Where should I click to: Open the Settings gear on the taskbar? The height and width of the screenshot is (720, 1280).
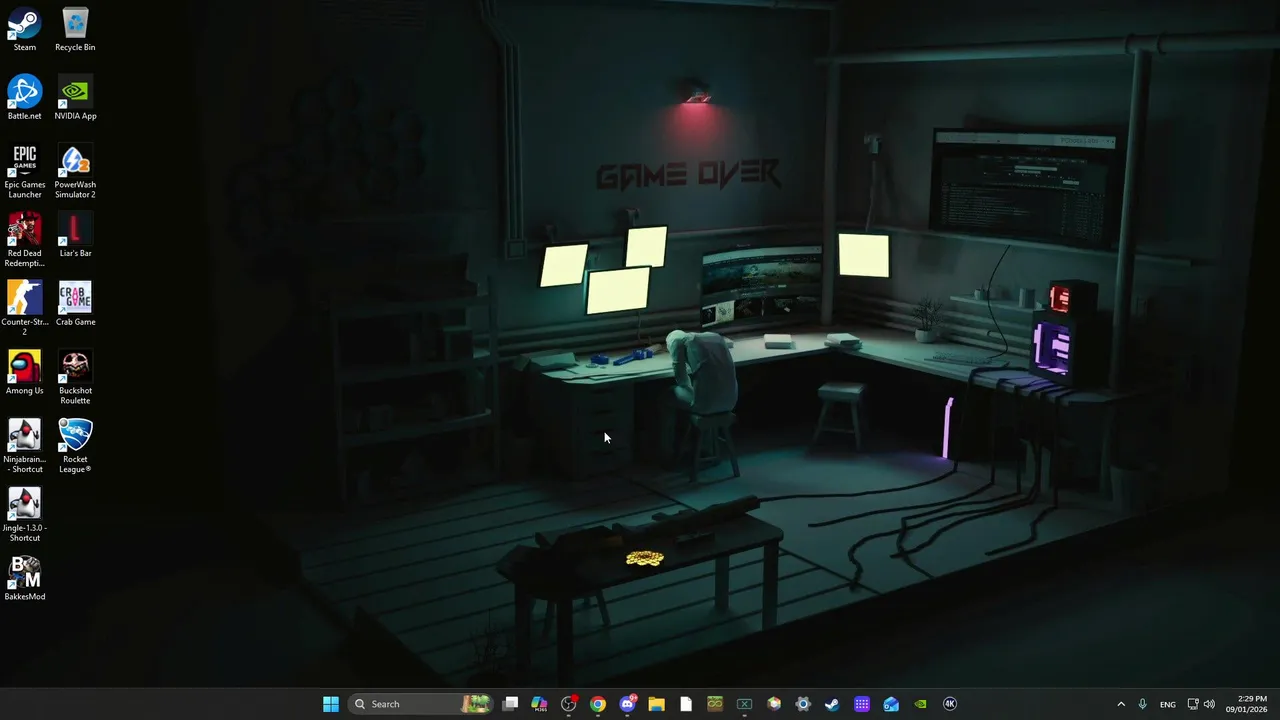tap(803, 704)
